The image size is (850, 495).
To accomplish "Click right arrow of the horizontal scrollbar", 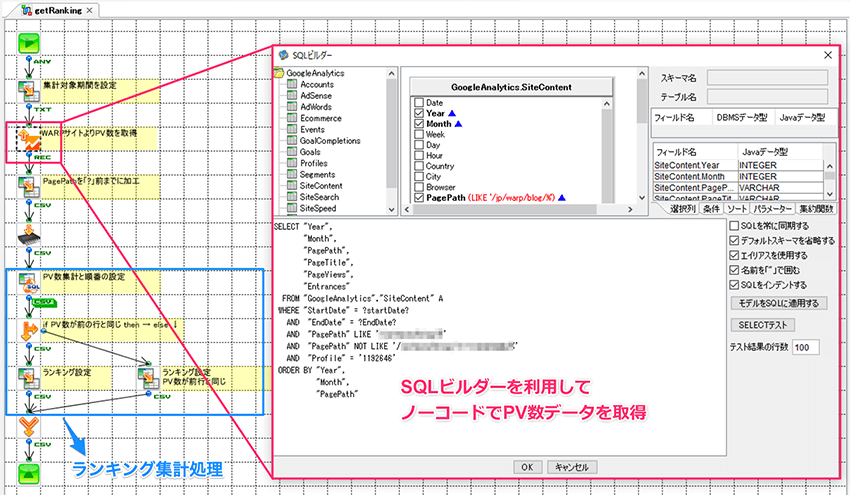I will [630, 209].
